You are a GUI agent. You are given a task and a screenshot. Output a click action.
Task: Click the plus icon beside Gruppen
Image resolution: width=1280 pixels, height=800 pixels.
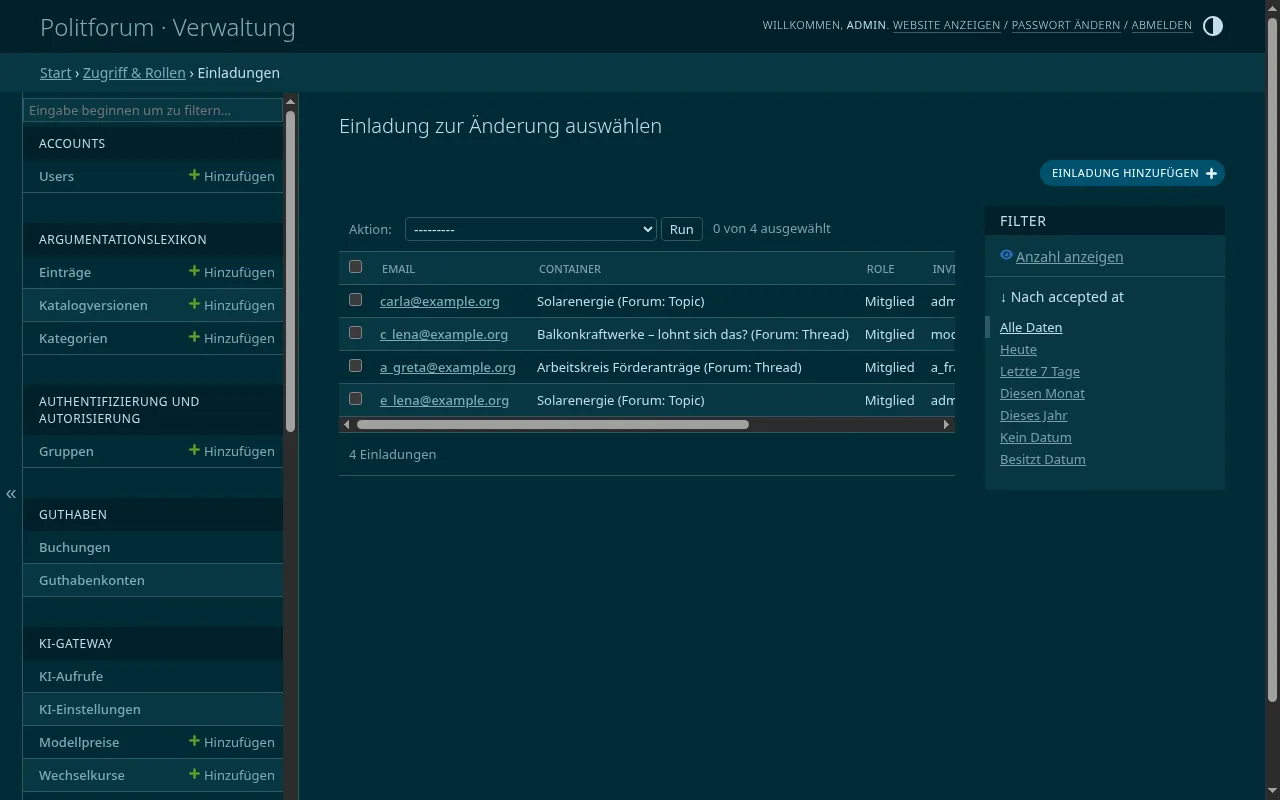194,450
